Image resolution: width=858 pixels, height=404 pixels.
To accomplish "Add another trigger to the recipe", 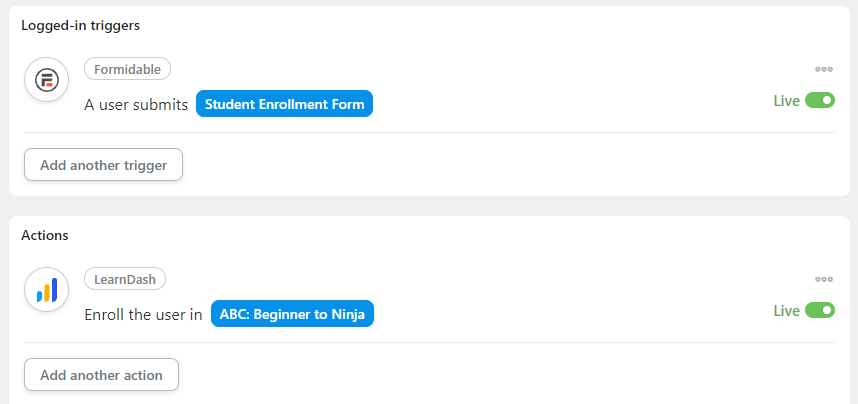I will [103, 165].
